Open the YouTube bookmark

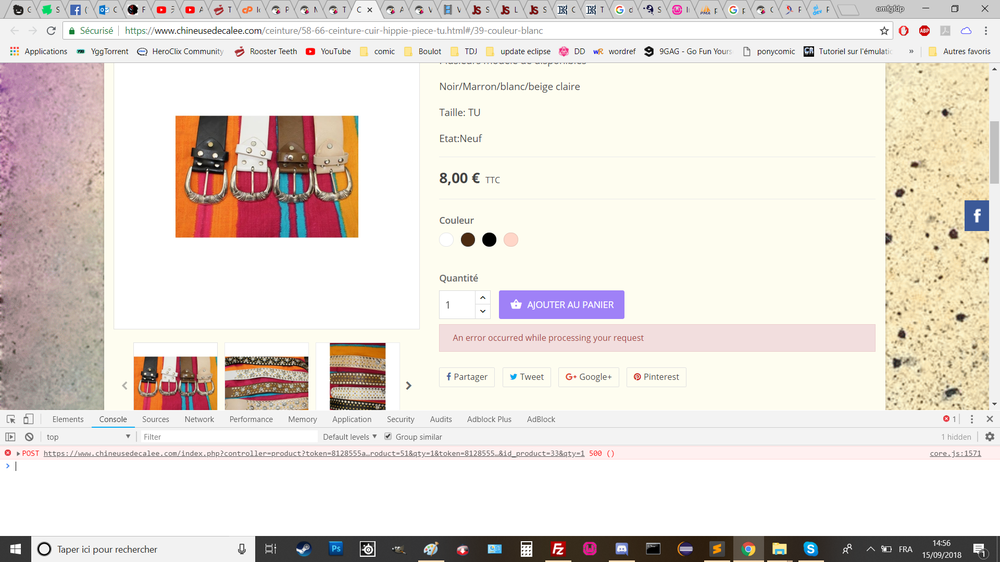point(328,51)
